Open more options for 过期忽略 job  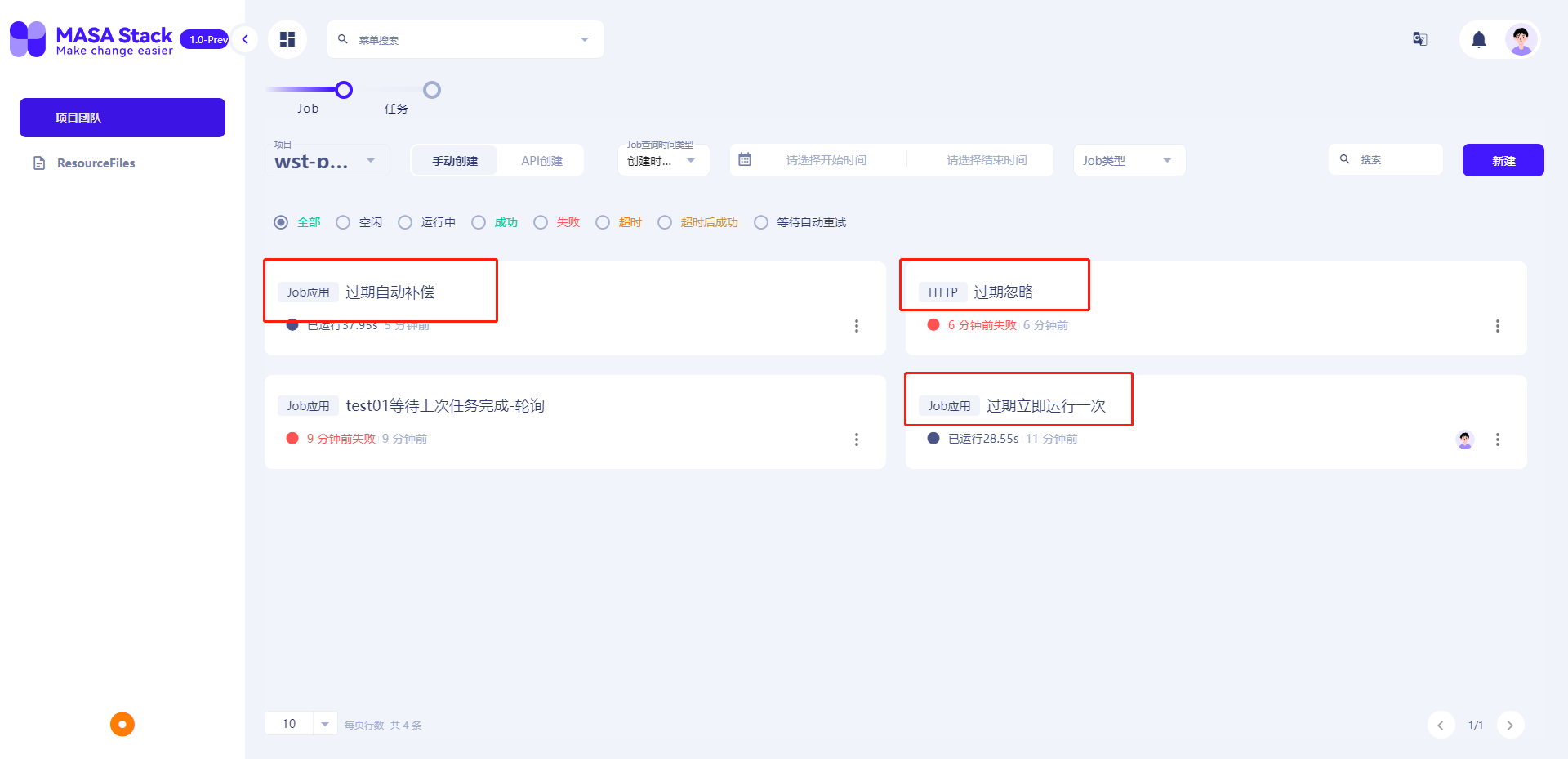point(1498,326)
